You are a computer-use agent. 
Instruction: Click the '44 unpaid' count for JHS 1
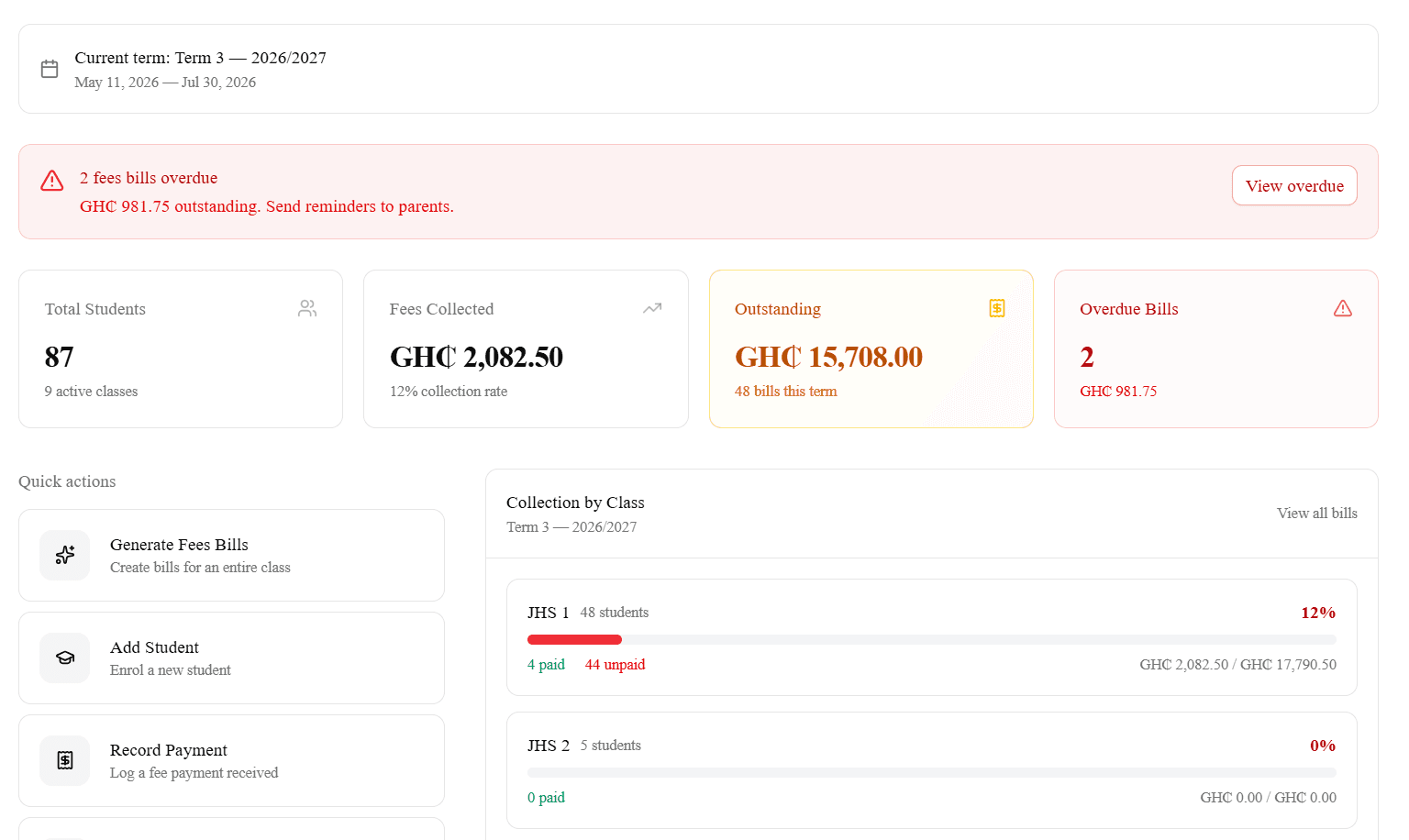coord(616,665)
